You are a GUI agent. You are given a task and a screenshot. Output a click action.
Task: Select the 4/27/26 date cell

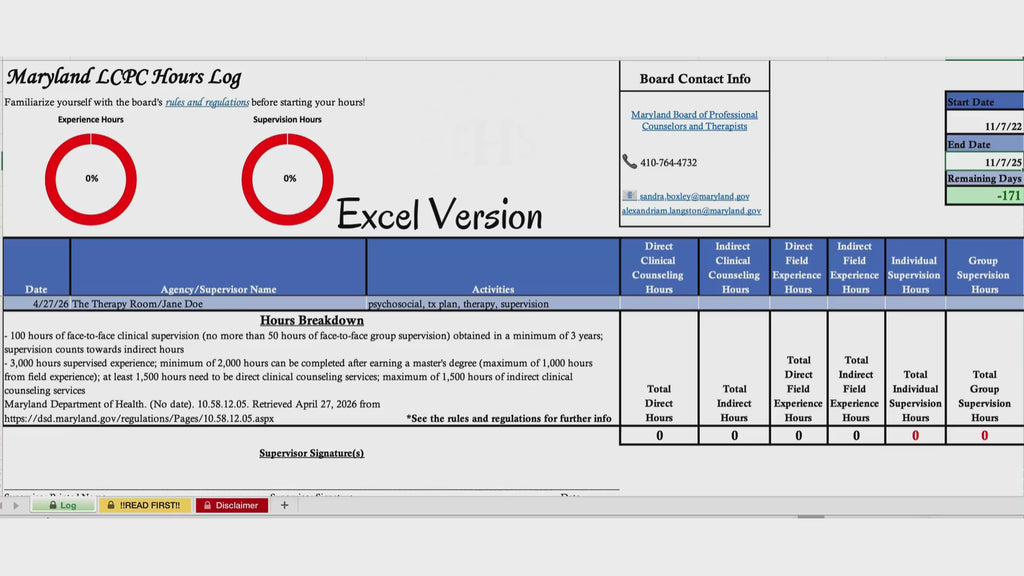tap(36, 303)
